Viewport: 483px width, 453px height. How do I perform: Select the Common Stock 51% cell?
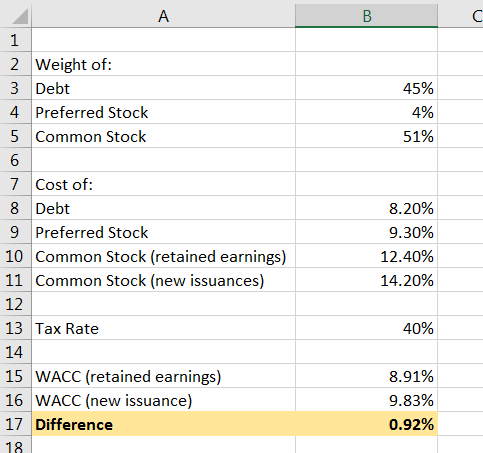point(366,136)
